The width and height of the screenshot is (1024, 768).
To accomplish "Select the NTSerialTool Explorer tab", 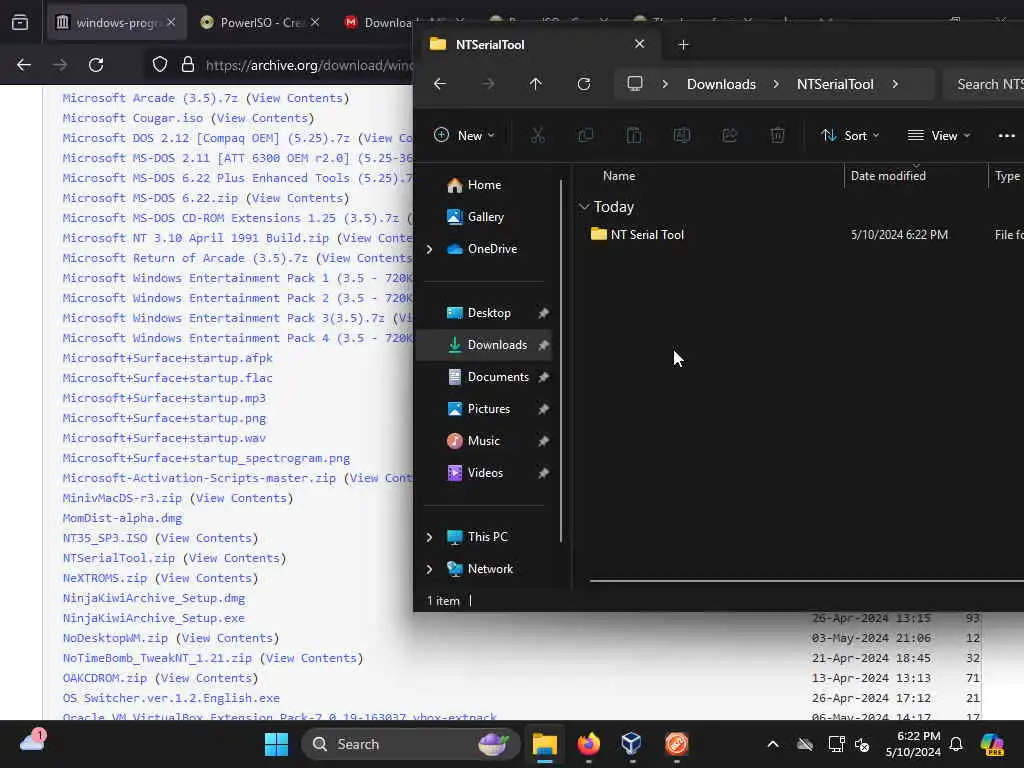I will point(537,44).
